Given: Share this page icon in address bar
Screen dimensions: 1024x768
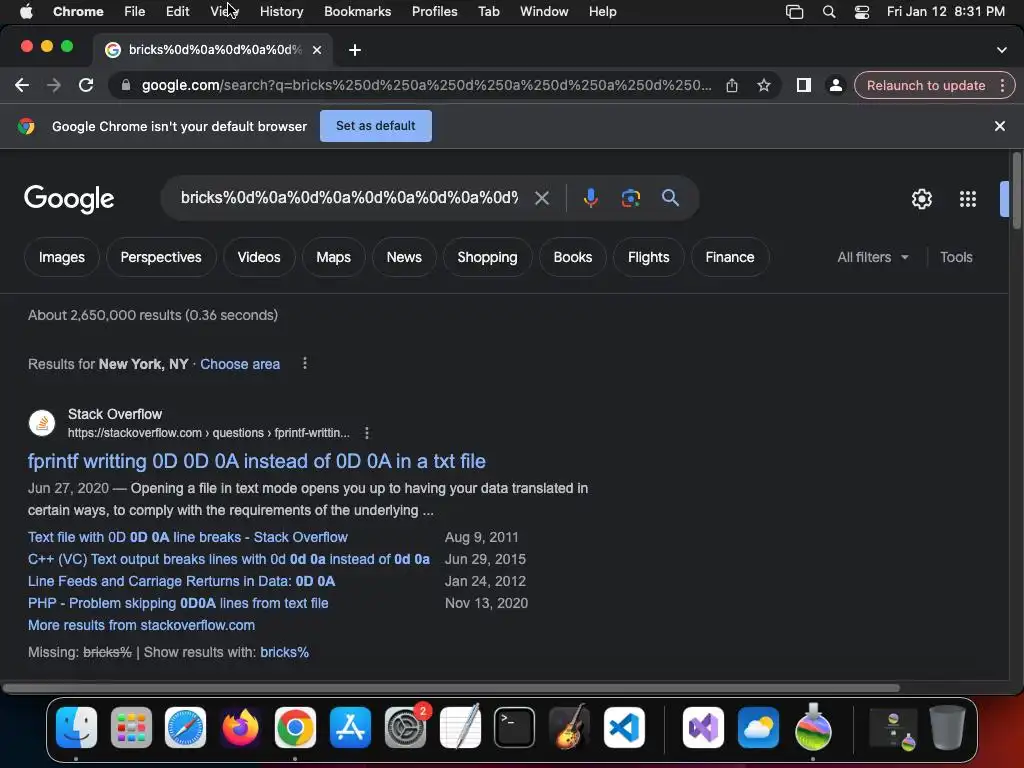Looking at the screenshot, I should [x=731, y=86].
